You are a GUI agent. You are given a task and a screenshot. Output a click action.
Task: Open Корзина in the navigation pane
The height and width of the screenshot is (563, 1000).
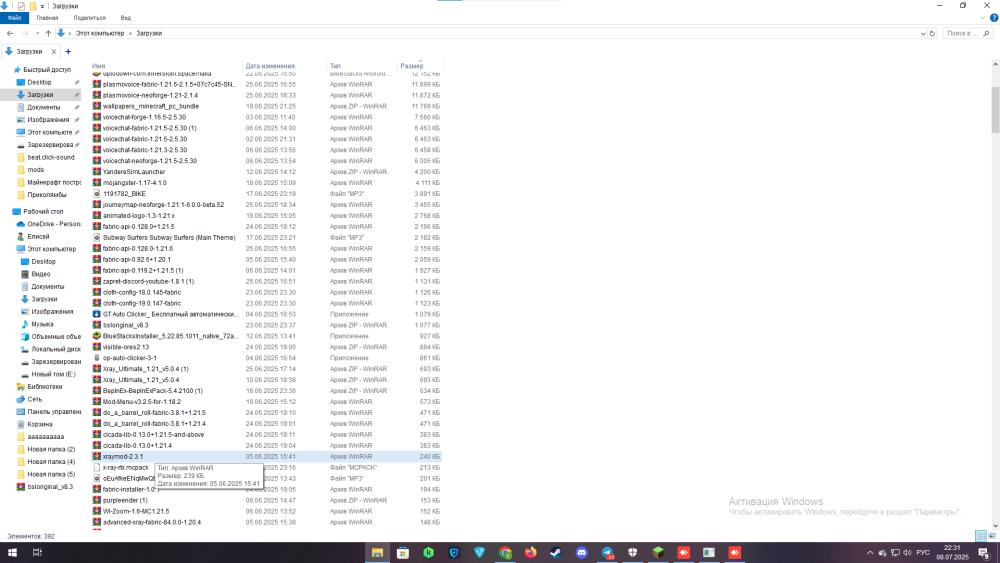[x=40, y=424]
